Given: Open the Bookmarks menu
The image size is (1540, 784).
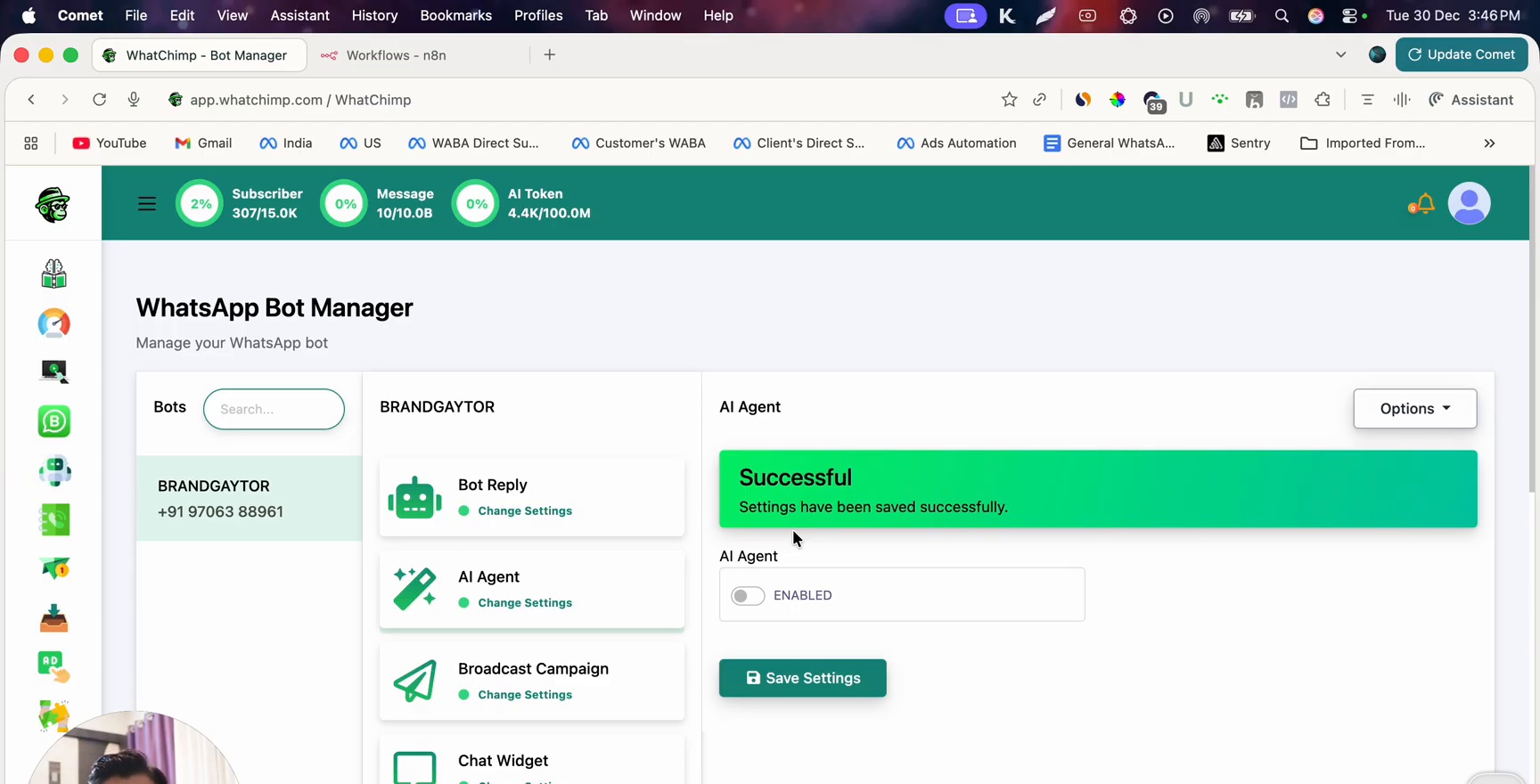Looking at the screenshot, I should [456, 15].
